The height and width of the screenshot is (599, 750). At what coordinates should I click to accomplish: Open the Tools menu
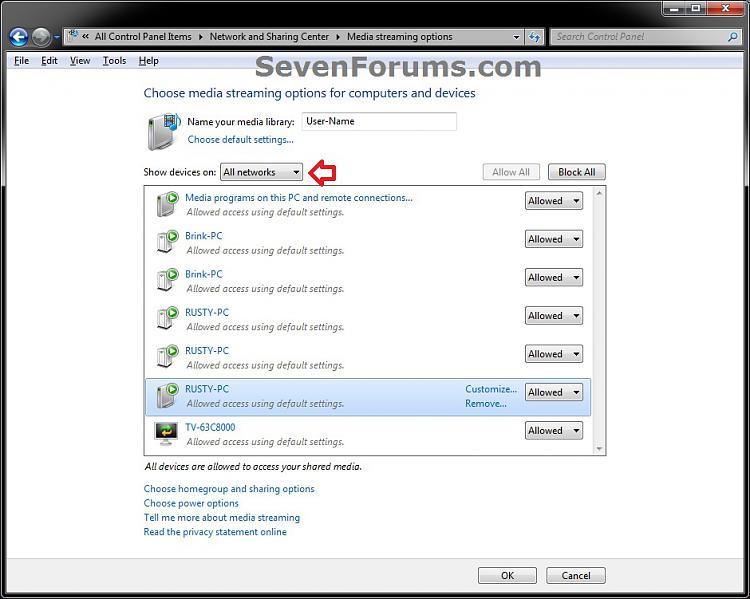114,61
